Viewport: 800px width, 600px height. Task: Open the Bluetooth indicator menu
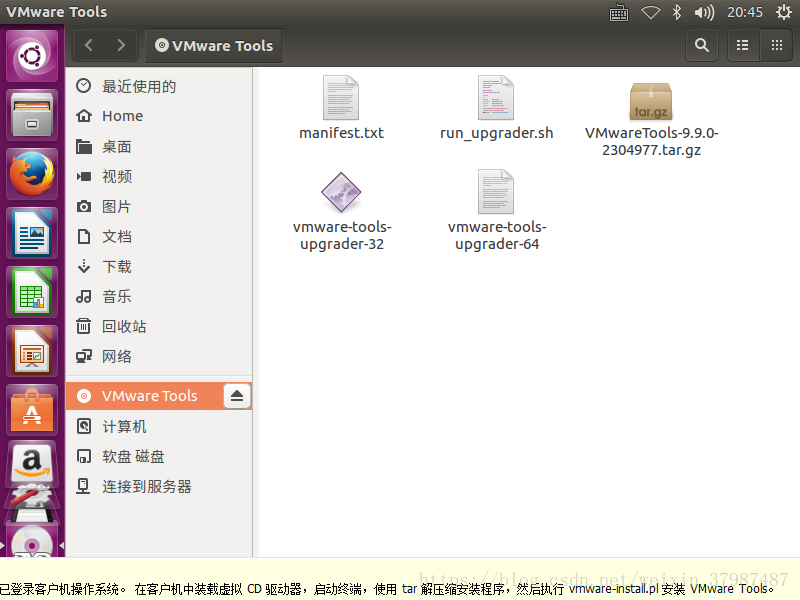coord(677,12)
